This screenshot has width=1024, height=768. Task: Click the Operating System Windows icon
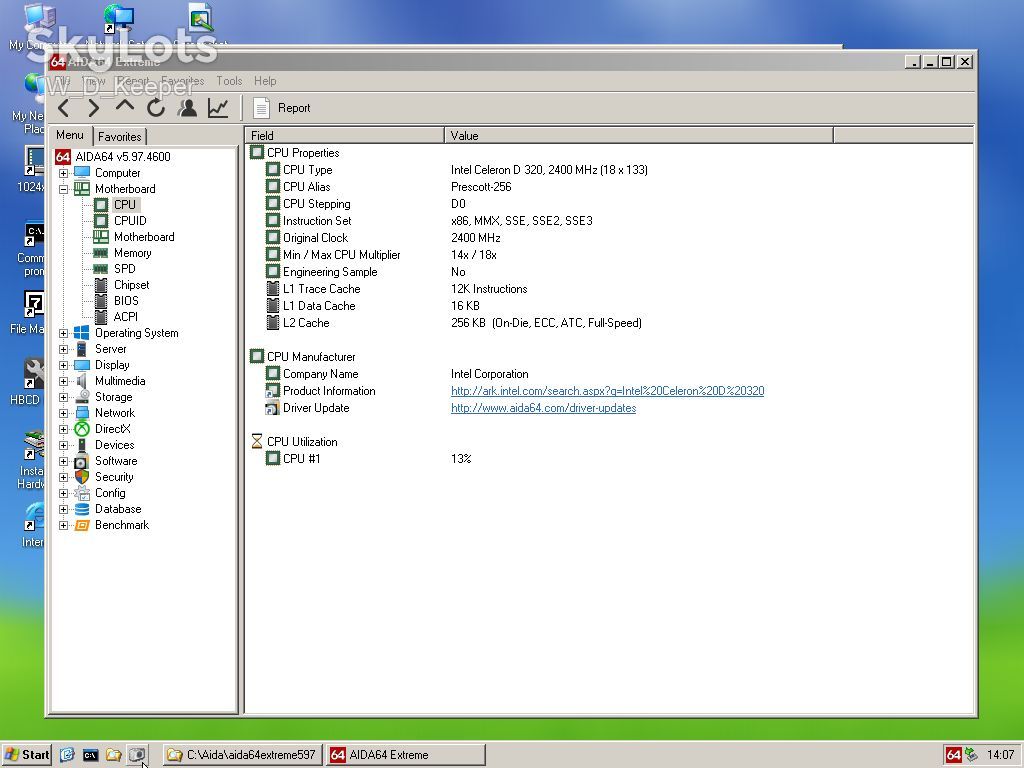82,333
